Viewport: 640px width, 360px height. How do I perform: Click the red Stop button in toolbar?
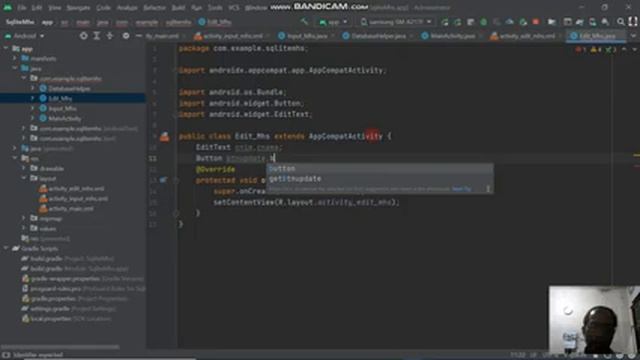[536, 22]
